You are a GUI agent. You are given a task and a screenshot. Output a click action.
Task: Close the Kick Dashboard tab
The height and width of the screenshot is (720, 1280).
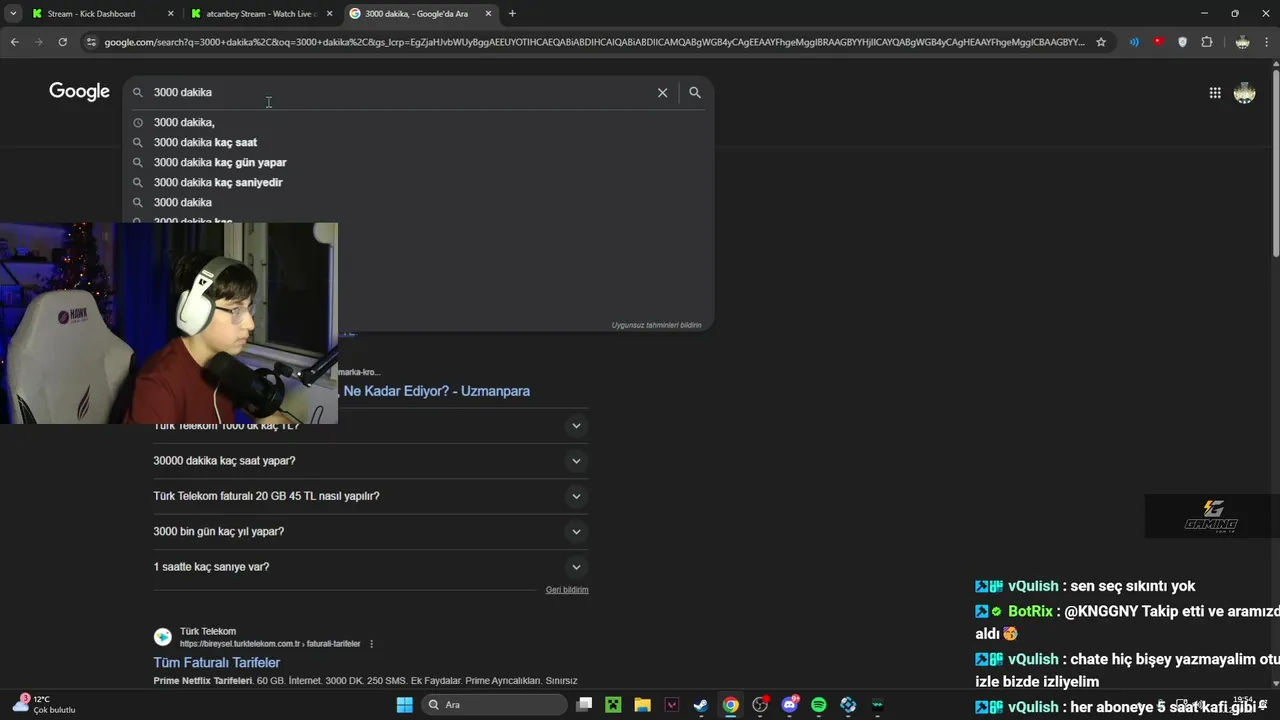coord(170,13)
